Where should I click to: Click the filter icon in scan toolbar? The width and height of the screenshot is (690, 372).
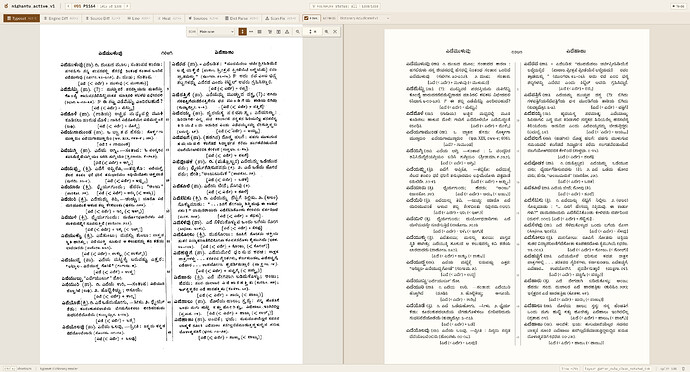[x=270, y=32]
